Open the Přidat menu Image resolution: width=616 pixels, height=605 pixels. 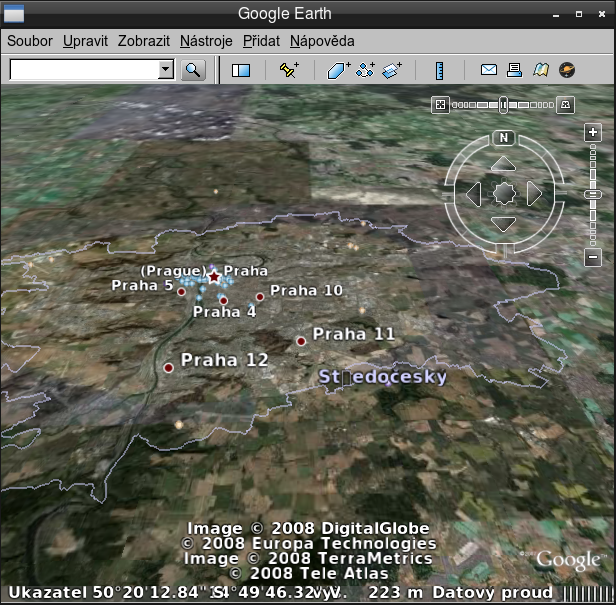pyautogui.click(x=261, y=41)
